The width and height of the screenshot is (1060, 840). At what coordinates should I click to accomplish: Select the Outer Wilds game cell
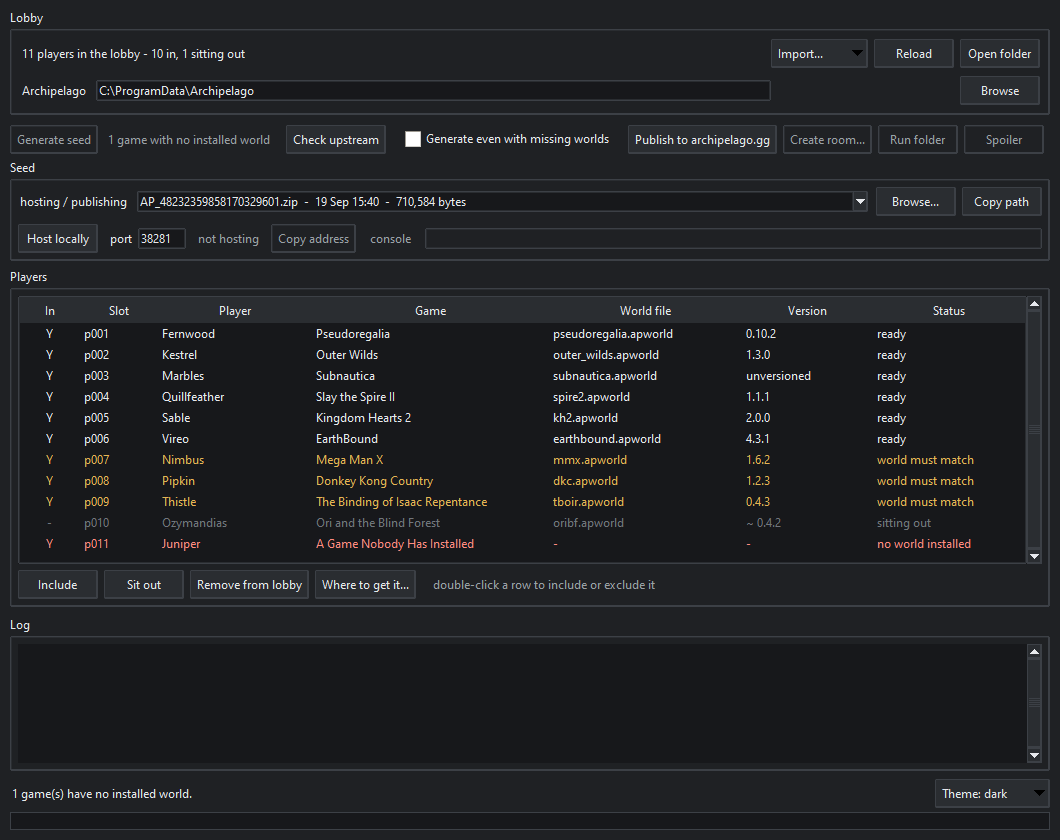(x=347, y=355)
